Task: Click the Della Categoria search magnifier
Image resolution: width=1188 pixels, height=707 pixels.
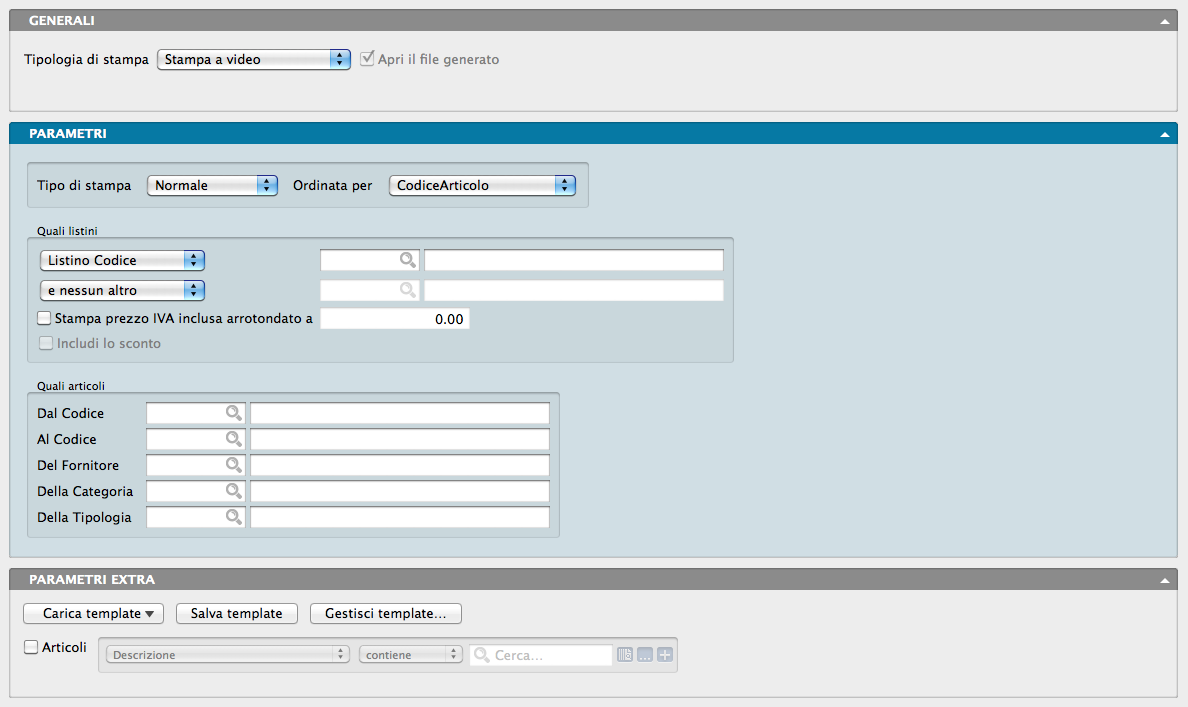Action: [233, 491]
